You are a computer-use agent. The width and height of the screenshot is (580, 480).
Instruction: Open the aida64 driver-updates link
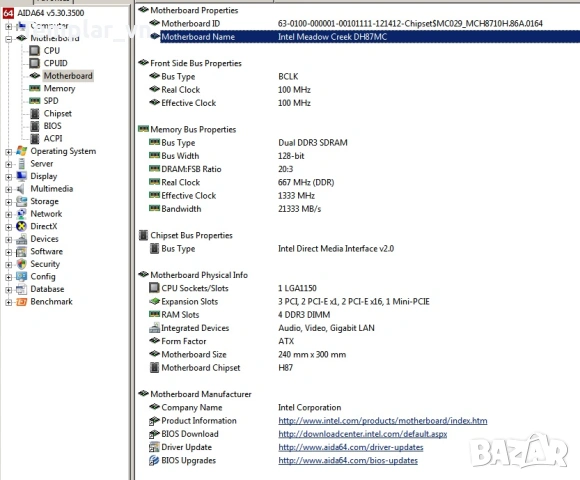[351, 447]
